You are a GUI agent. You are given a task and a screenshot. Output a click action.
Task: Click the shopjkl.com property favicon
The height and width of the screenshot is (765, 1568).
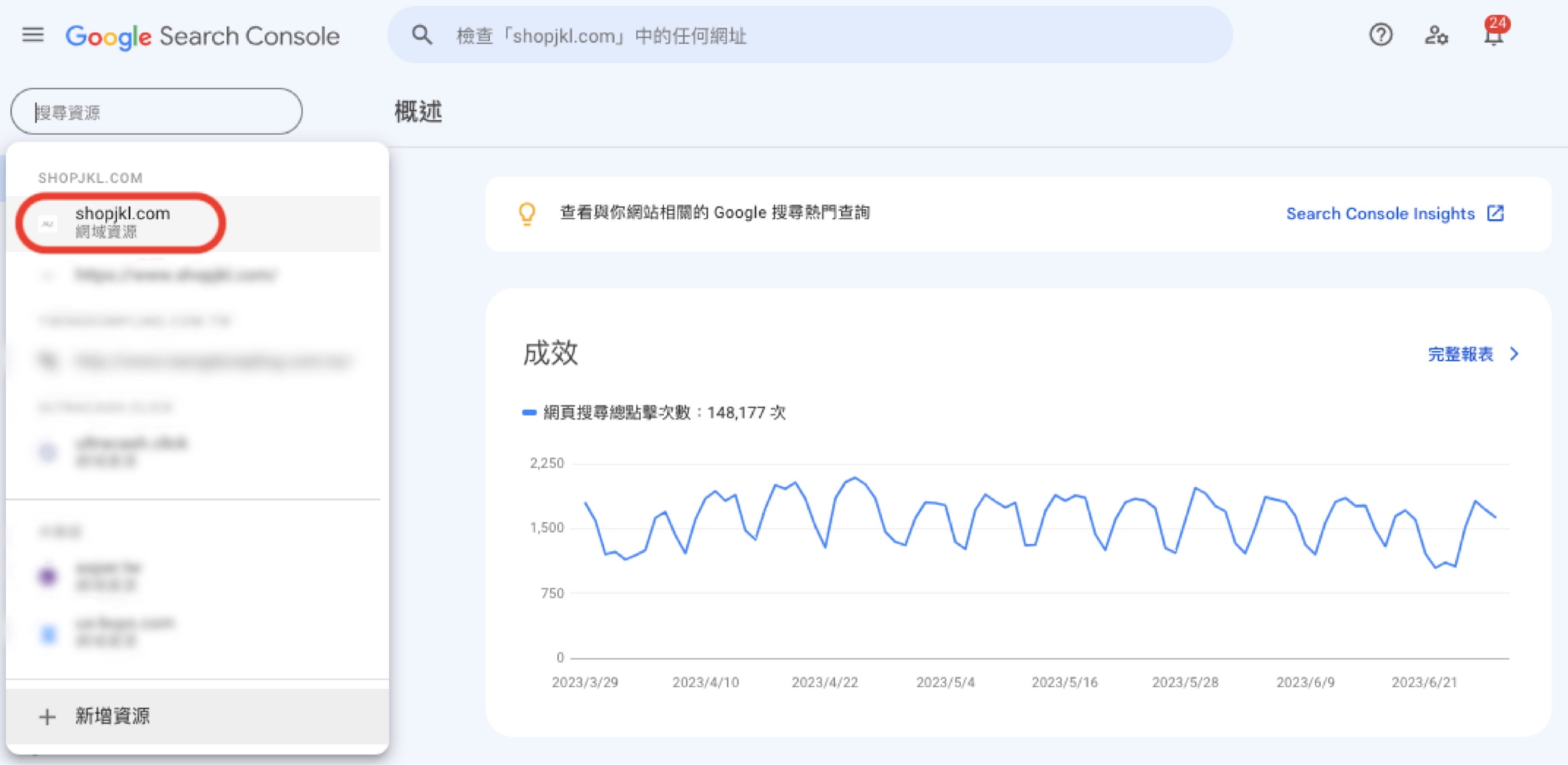point(48,224)
